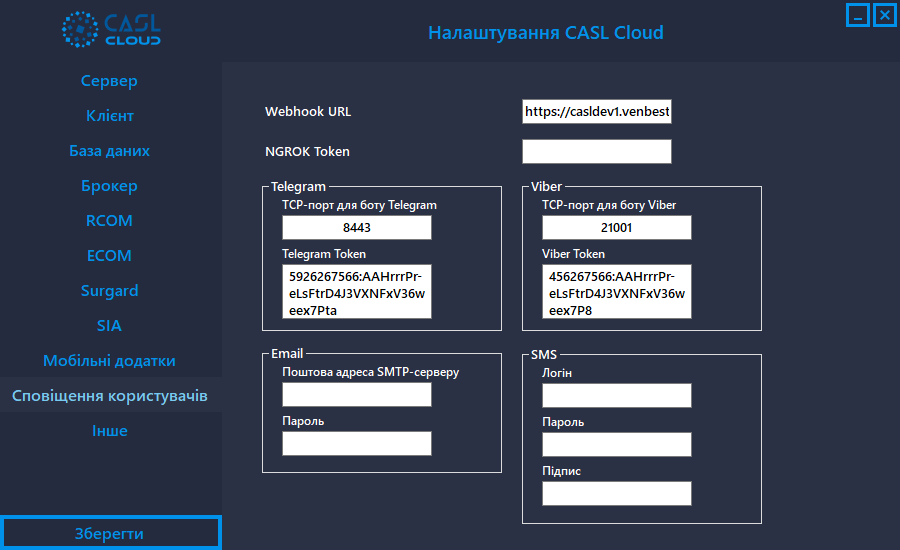Edit Telegram bot TCP port 8443

(356, 227)
